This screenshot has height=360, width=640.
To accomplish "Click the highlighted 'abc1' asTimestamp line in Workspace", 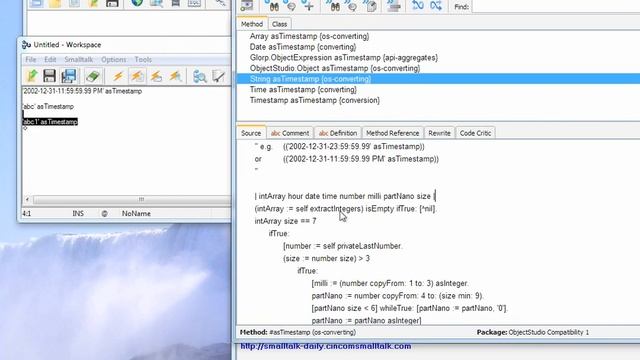I will pyautogui.click(x=50, y=122).
